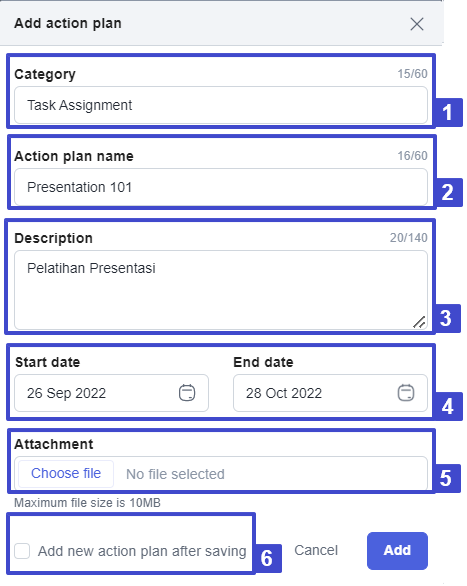Viewport: 467px width, 586px height.
Task: Click the numbered badge 5 beside Attachment
Action: pos(446,478)
